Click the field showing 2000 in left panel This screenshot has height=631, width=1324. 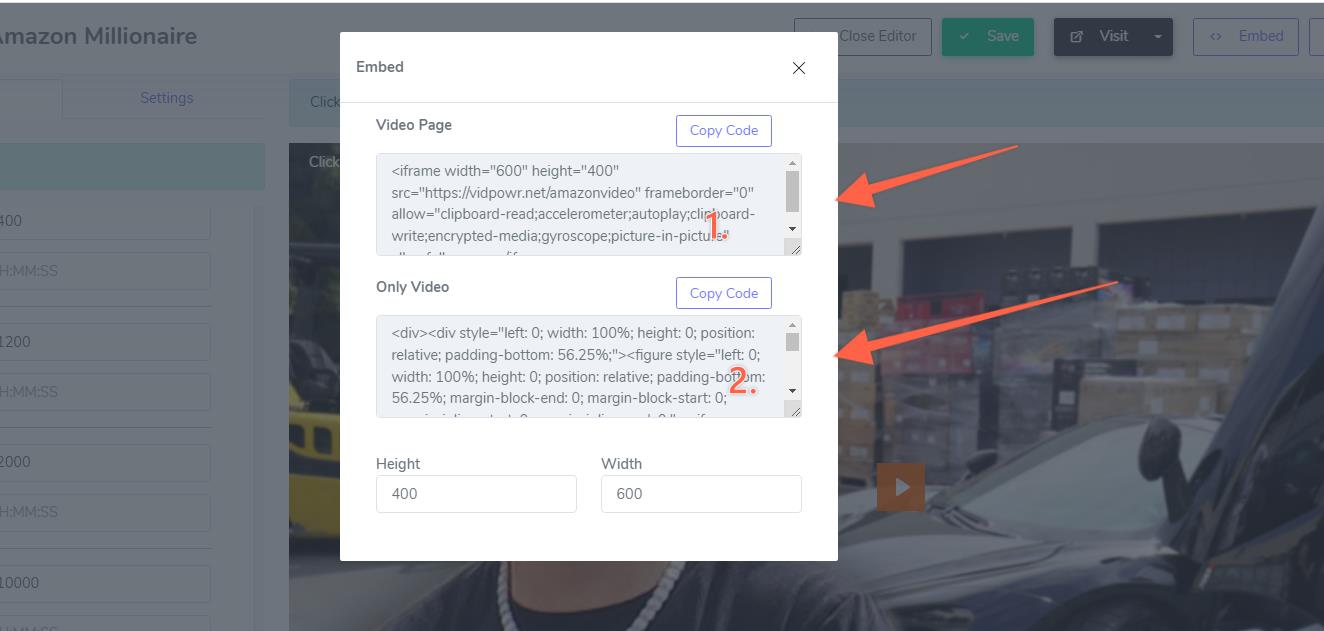[105, 463]
